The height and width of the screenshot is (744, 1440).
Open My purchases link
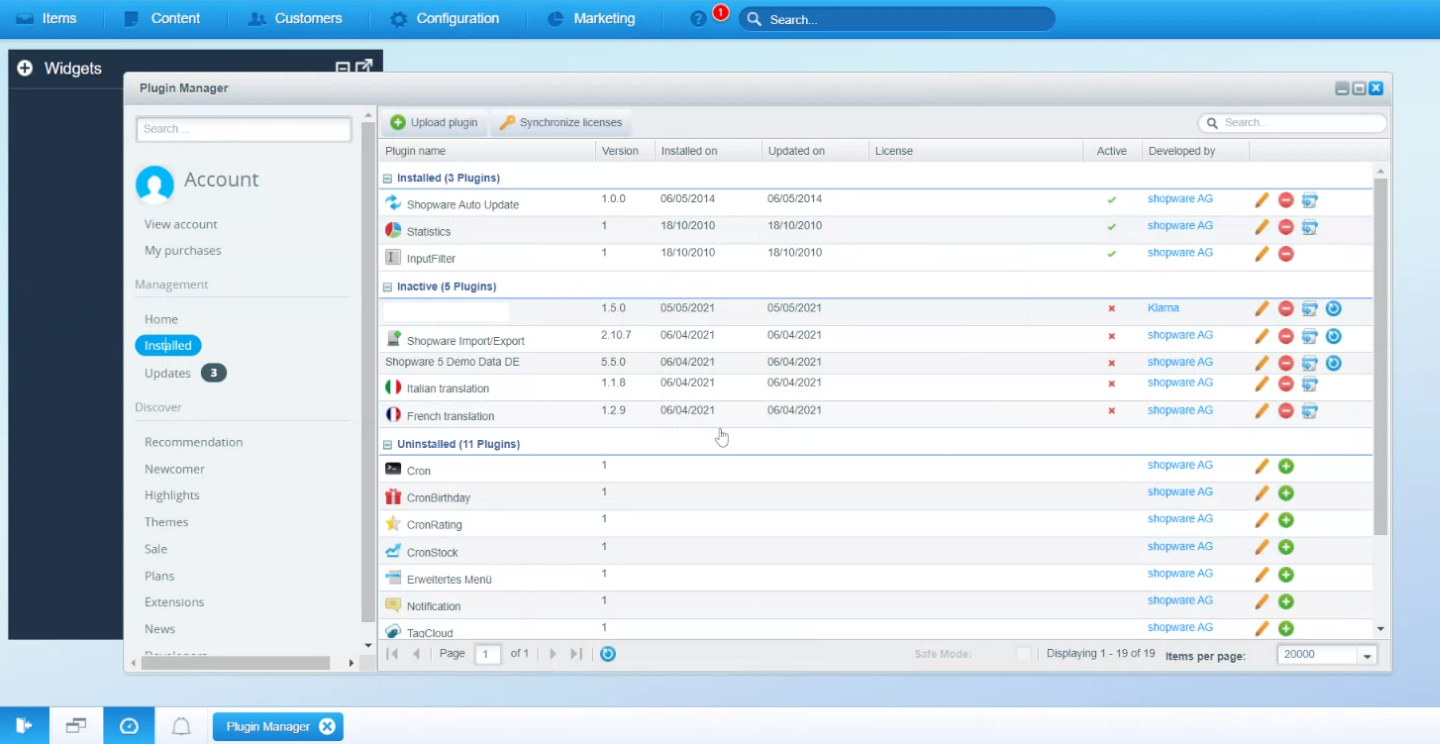tap(183, 251)
